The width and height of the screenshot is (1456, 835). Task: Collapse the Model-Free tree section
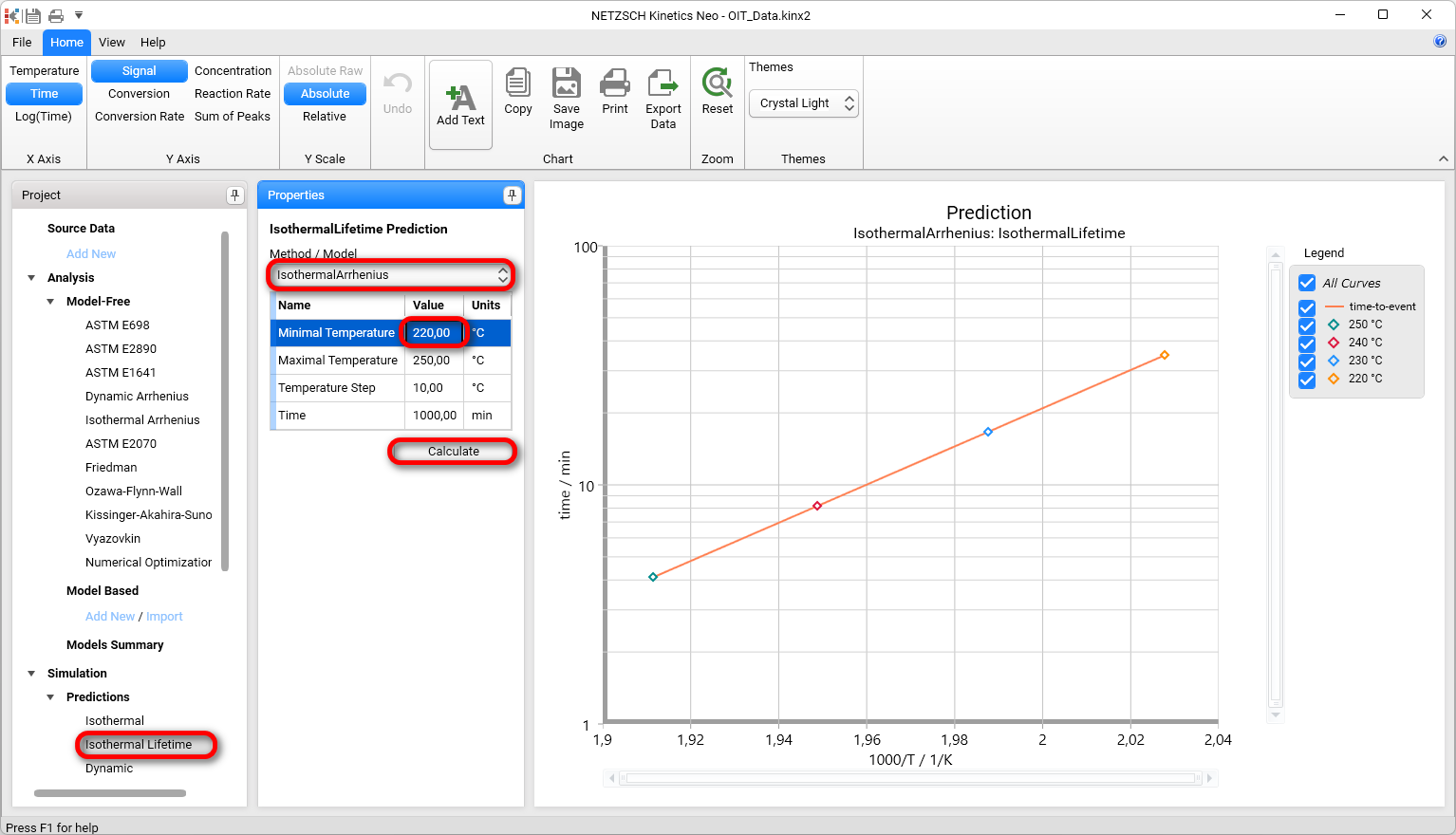click(x=50, y=301)
